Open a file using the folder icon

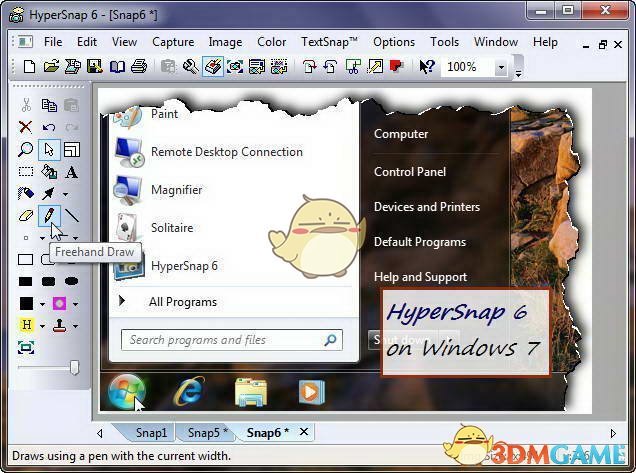[x=51, y=66]
